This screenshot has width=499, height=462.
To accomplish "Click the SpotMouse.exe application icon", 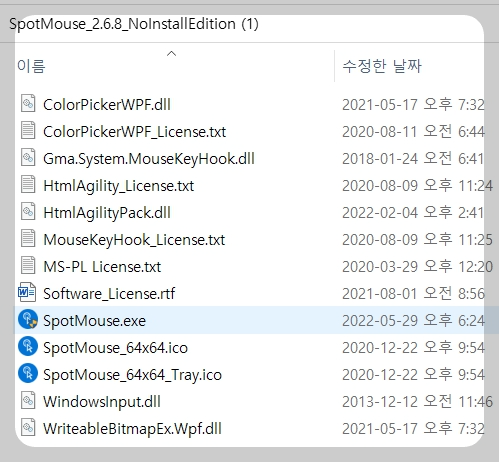I will (x=28, y=319).
